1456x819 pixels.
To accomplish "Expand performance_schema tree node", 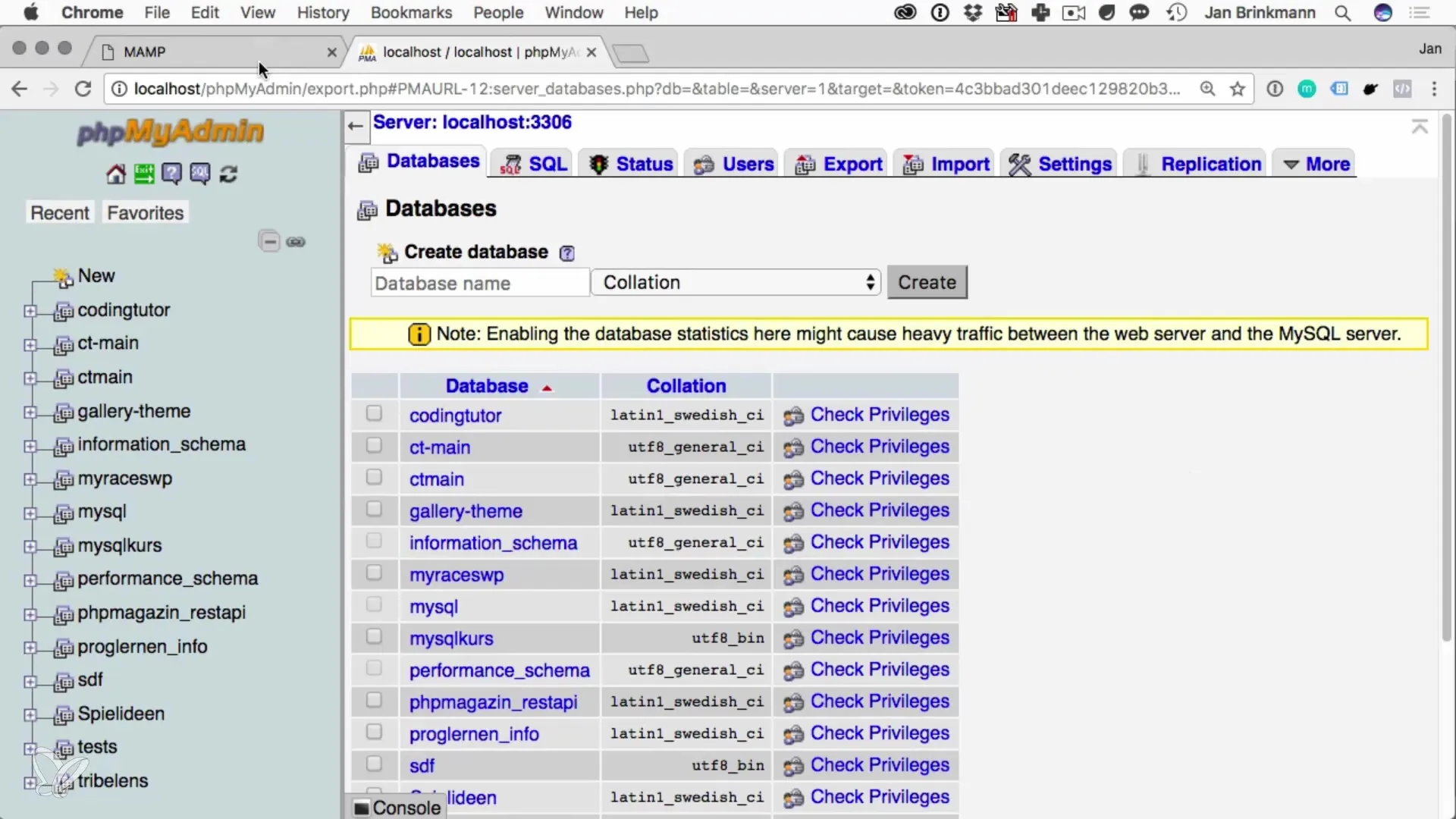I will click(30, 581).
